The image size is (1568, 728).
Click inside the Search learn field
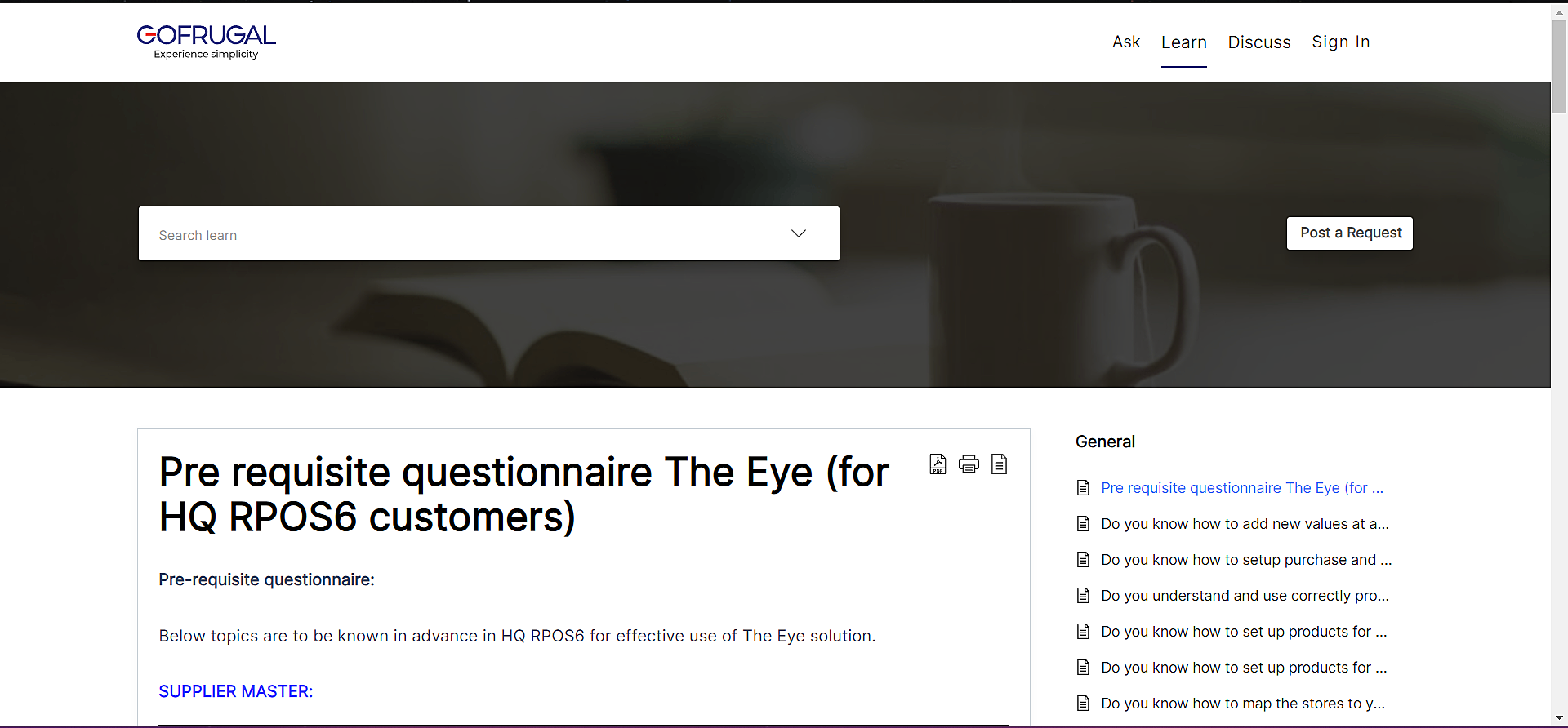pos(457,235)
